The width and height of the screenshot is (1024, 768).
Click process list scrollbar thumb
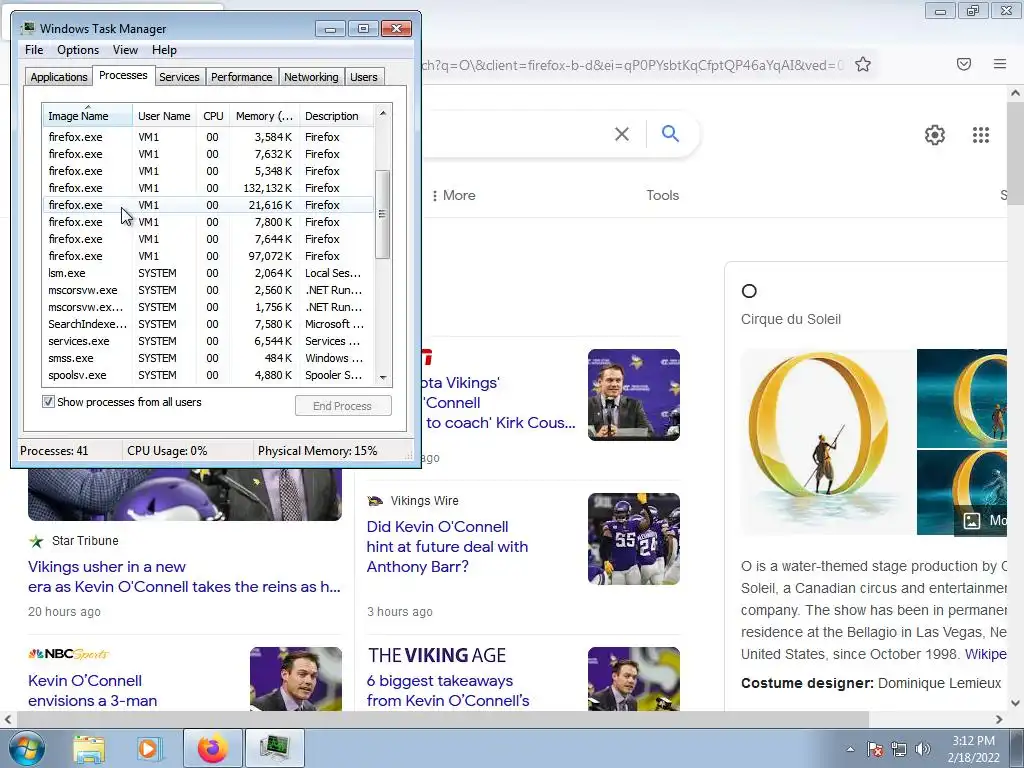point(383,214)
